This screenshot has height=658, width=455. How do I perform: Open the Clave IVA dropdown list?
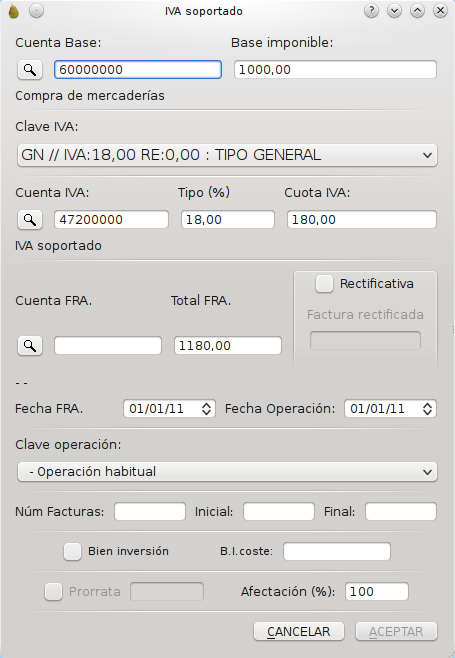pyautogui.click(x=228, y=155)
